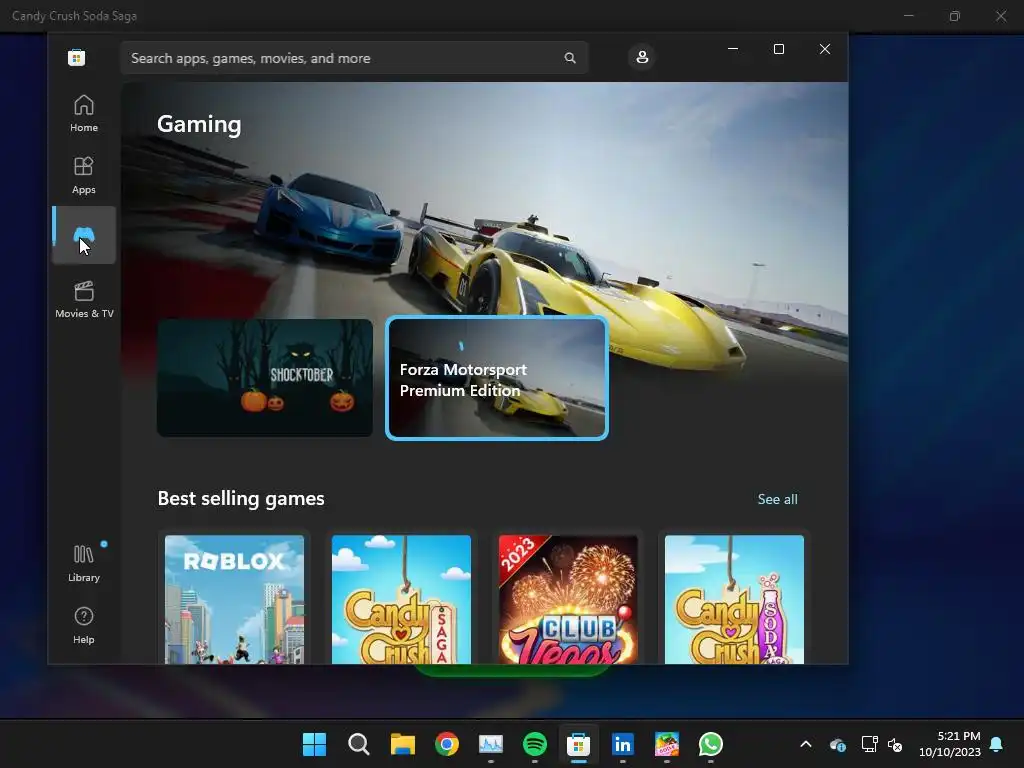
Task: Launch Google Chrome from taskbar
Action: click(x=447, y=744)
